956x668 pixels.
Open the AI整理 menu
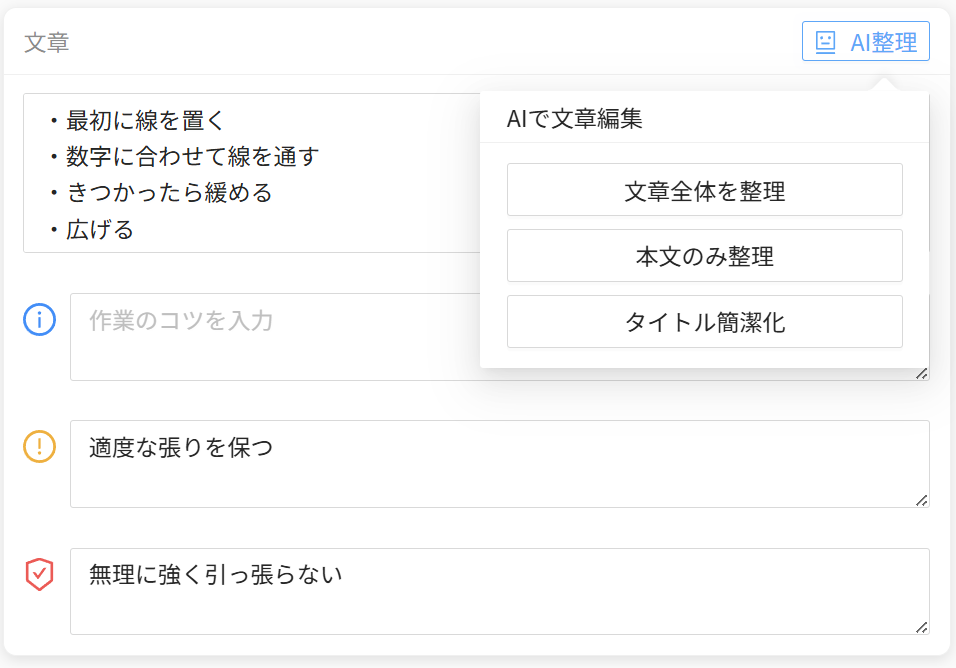click(x=866, y=42)
